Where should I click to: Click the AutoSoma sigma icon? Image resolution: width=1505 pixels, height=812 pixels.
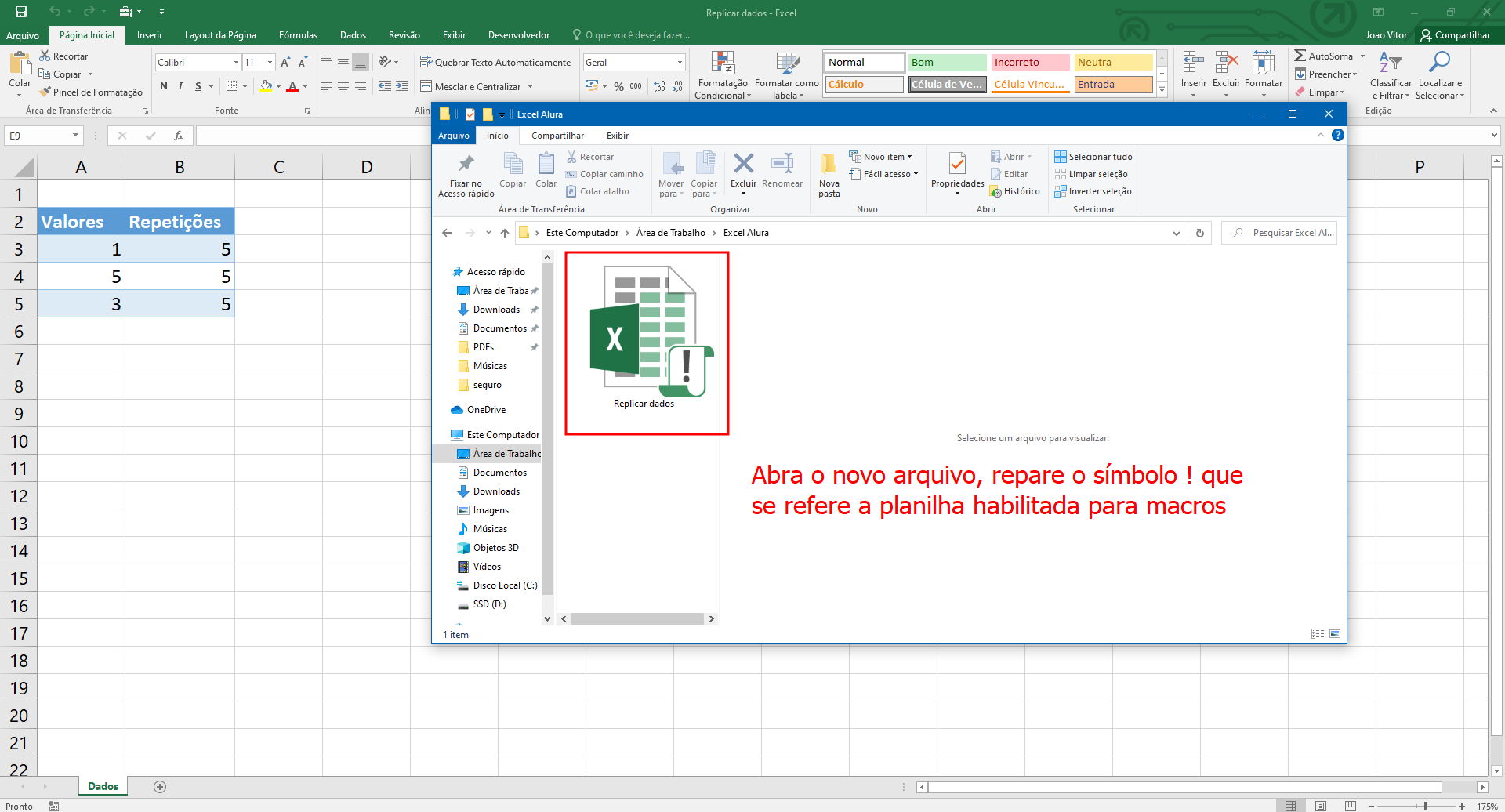pyautogui.click(x=1300, y=56)
